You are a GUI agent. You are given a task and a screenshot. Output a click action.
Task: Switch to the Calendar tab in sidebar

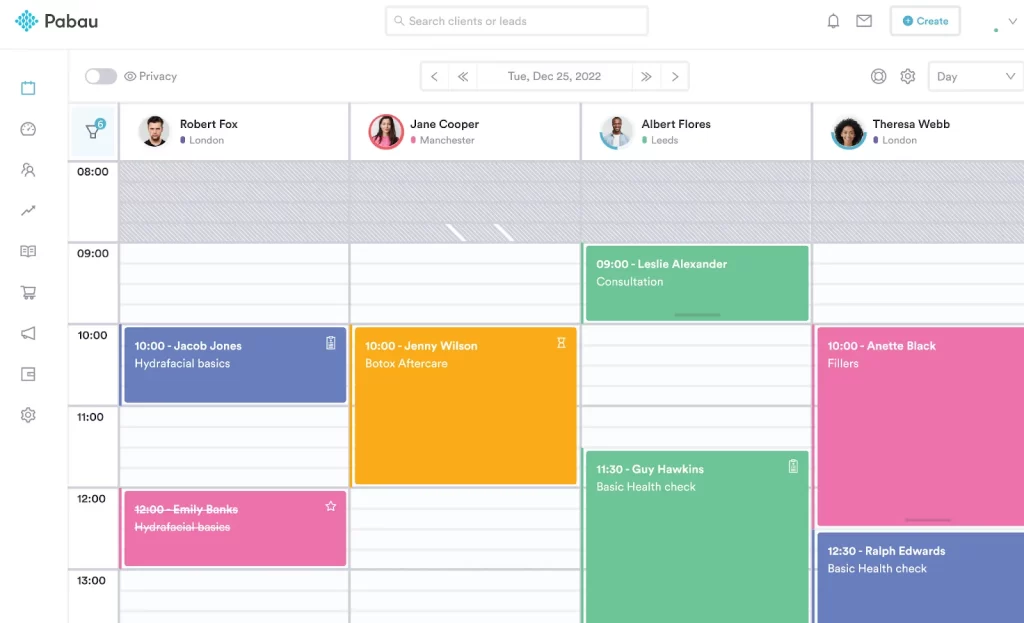(x=27, y=88)
